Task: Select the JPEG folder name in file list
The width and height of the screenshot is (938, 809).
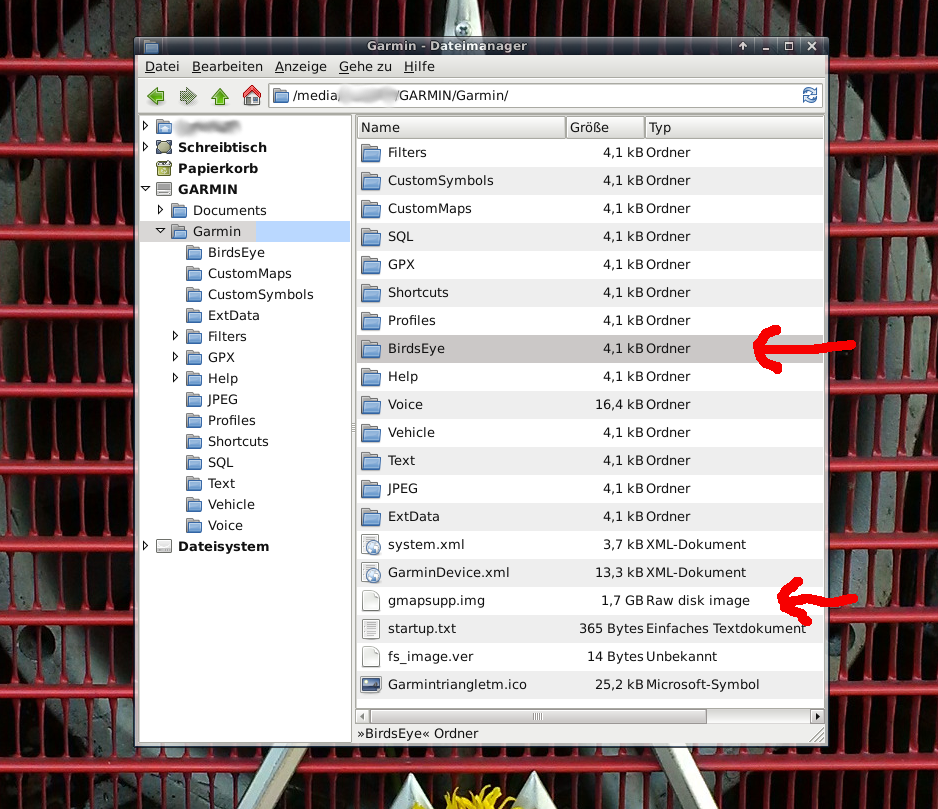Action: (x=403, y=489)
